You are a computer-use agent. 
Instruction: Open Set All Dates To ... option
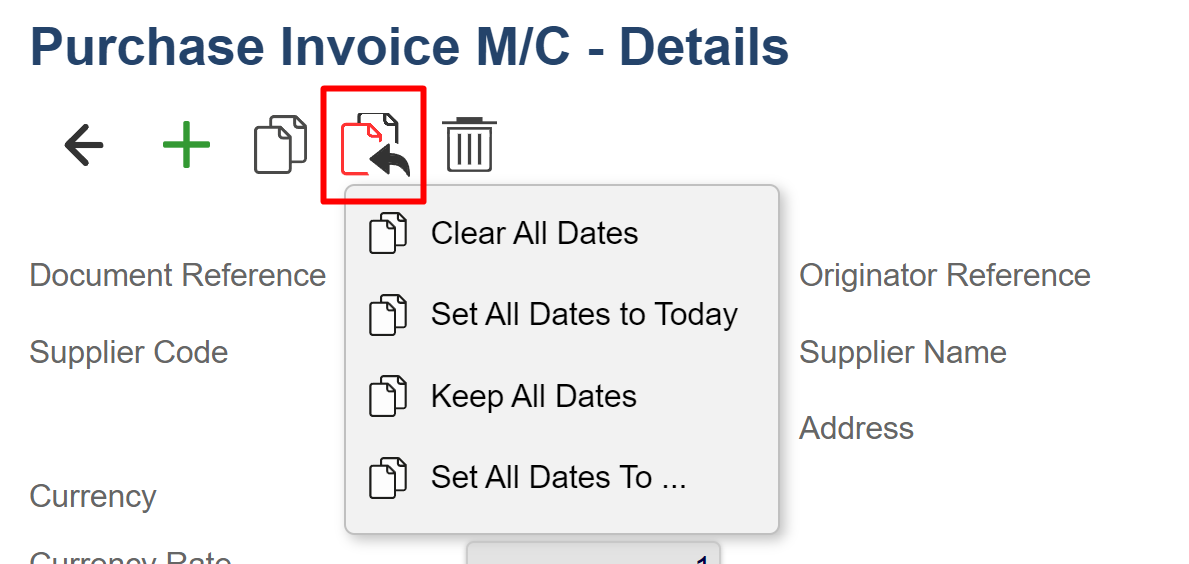[x=558, y=478]
